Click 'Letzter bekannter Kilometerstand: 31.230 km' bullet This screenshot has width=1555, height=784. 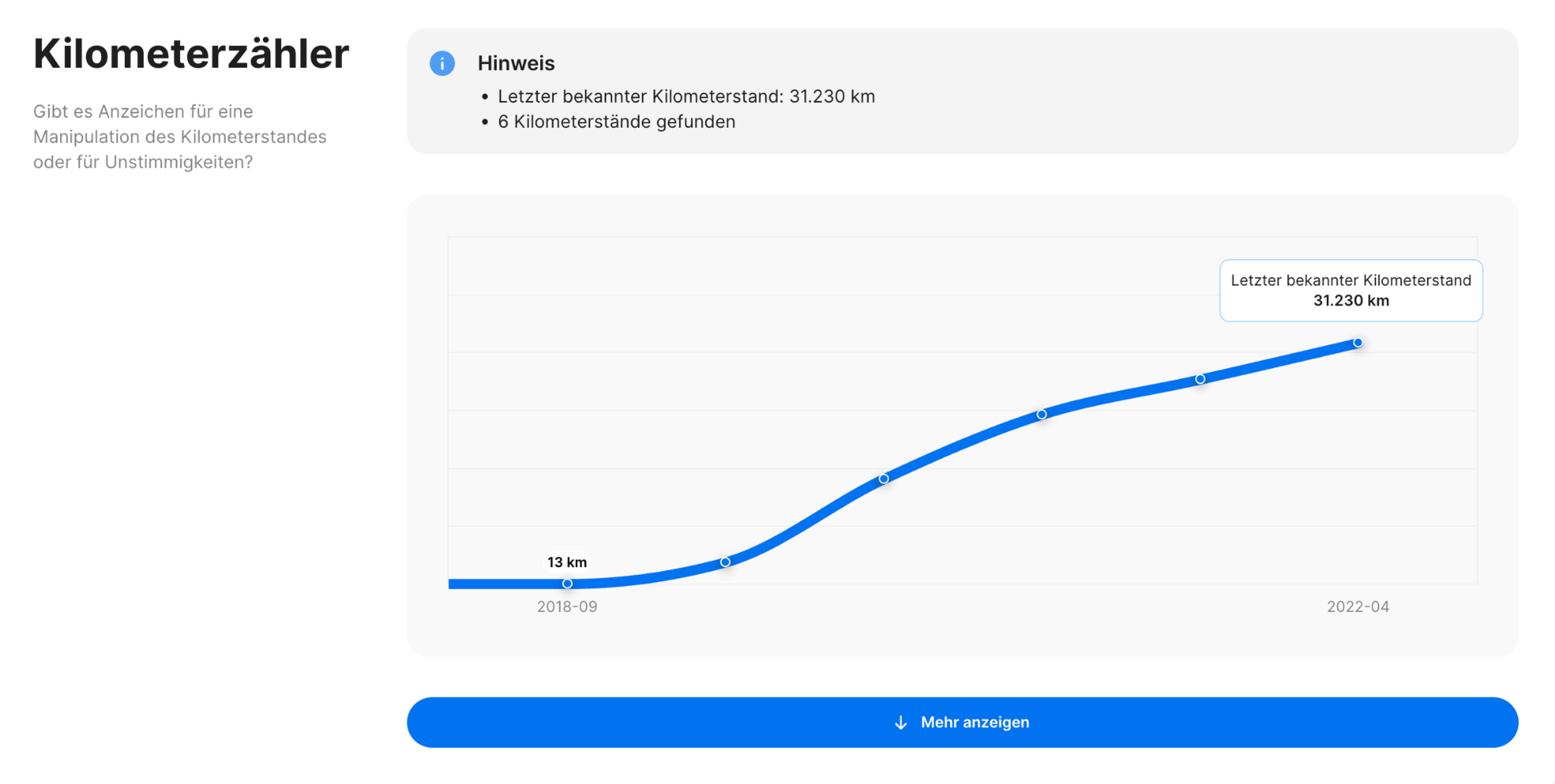[686, 97]
